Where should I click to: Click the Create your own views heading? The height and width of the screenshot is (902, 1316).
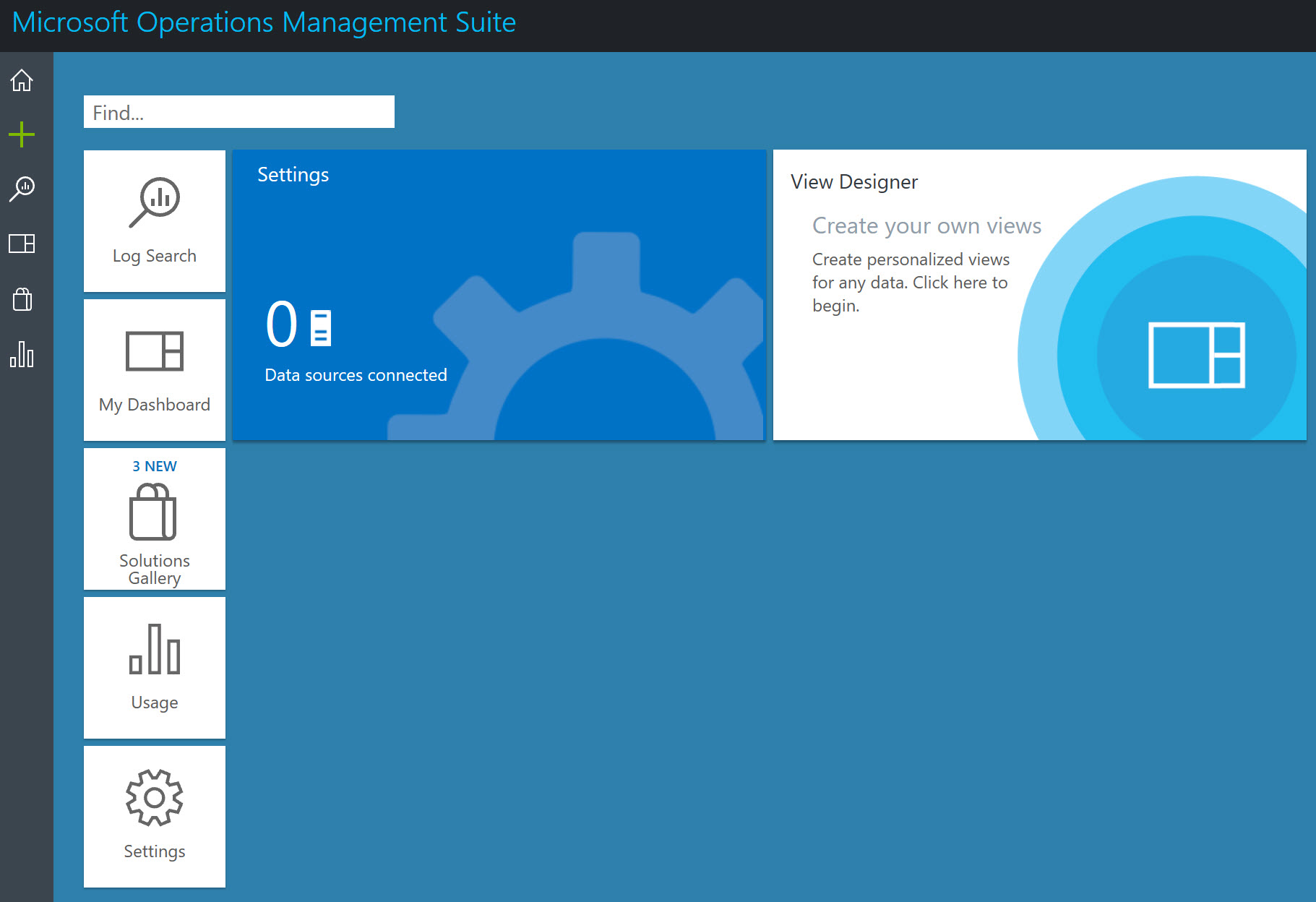tap(926, 225)
